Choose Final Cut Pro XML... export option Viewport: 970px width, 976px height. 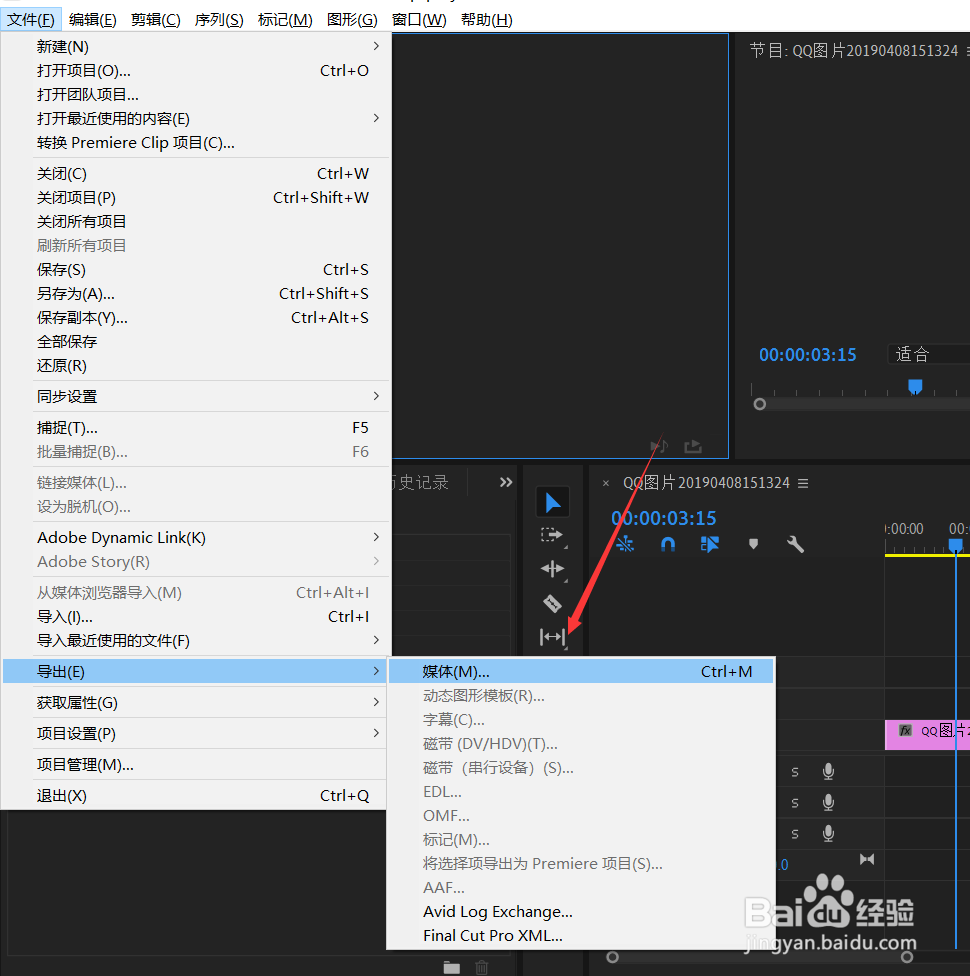pyautogui.click(x=581, y=936)
